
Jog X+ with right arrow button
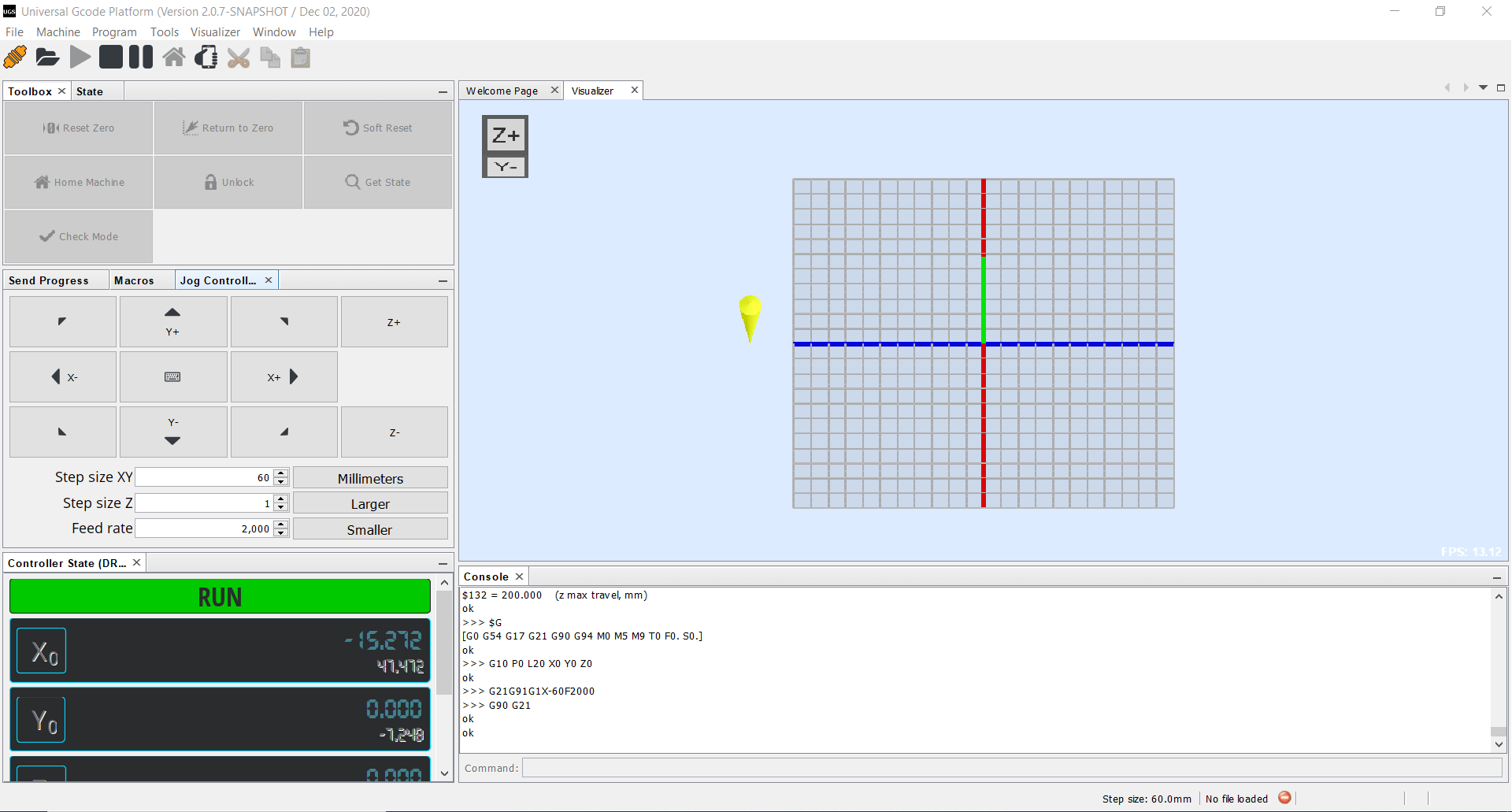tap(284, 376)
